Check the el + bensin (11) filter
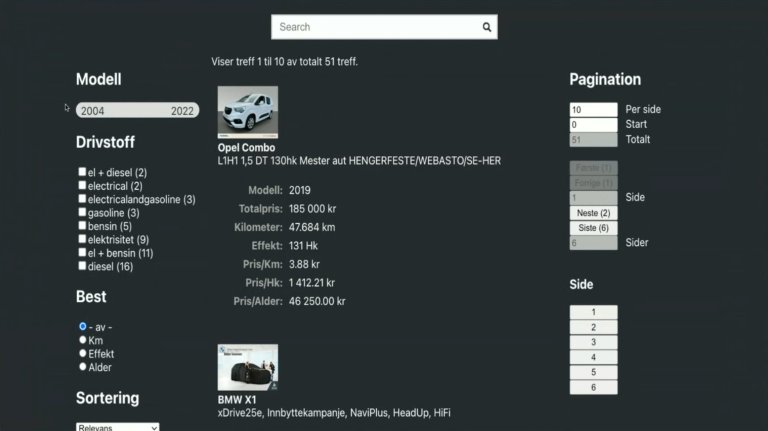 point(82,252)
